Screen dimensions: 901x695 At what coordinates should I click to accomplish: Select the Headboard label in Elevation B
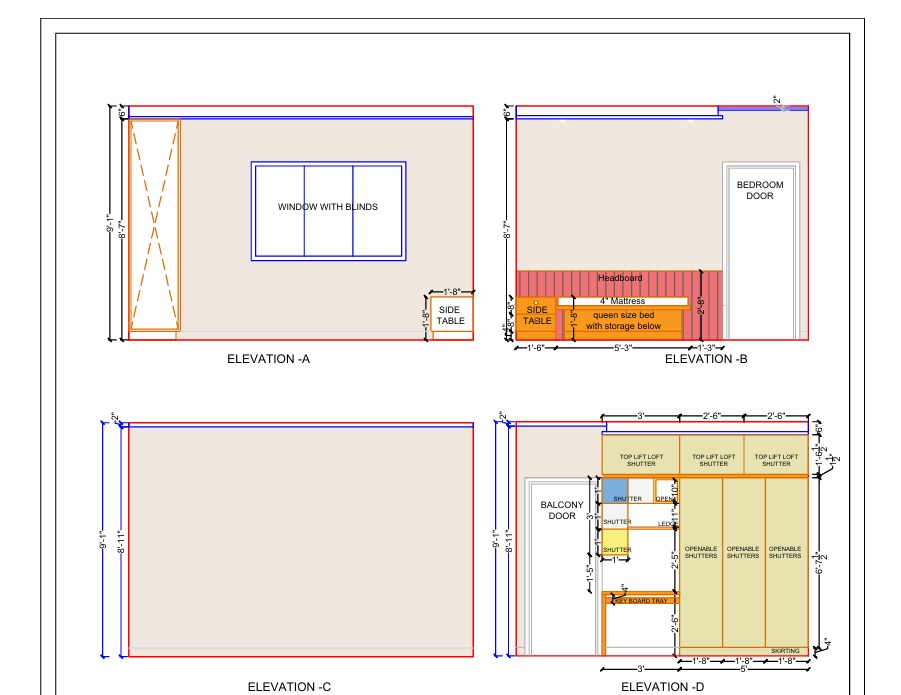(x=620, y=277)
